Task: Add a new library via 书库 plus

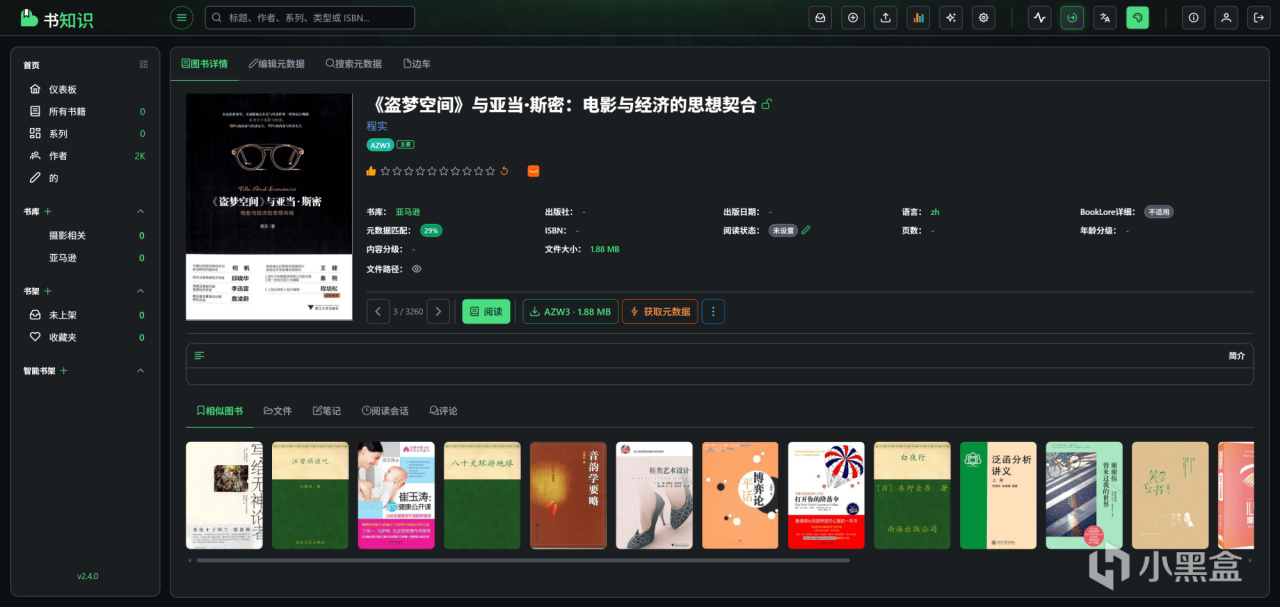Action: point(48,211)
